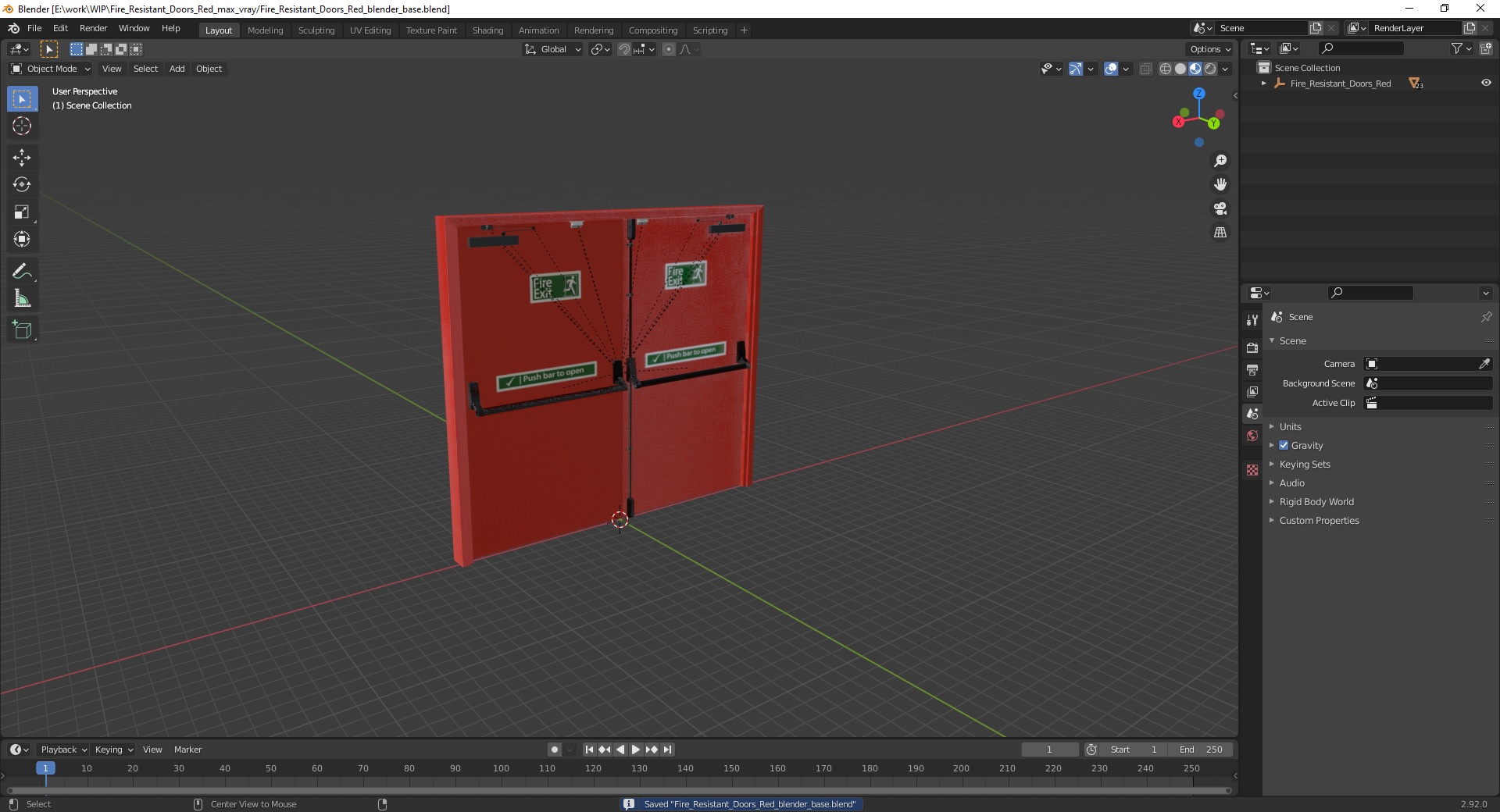Click the current frame field
1500x812 pixels.
[1049, 750]
